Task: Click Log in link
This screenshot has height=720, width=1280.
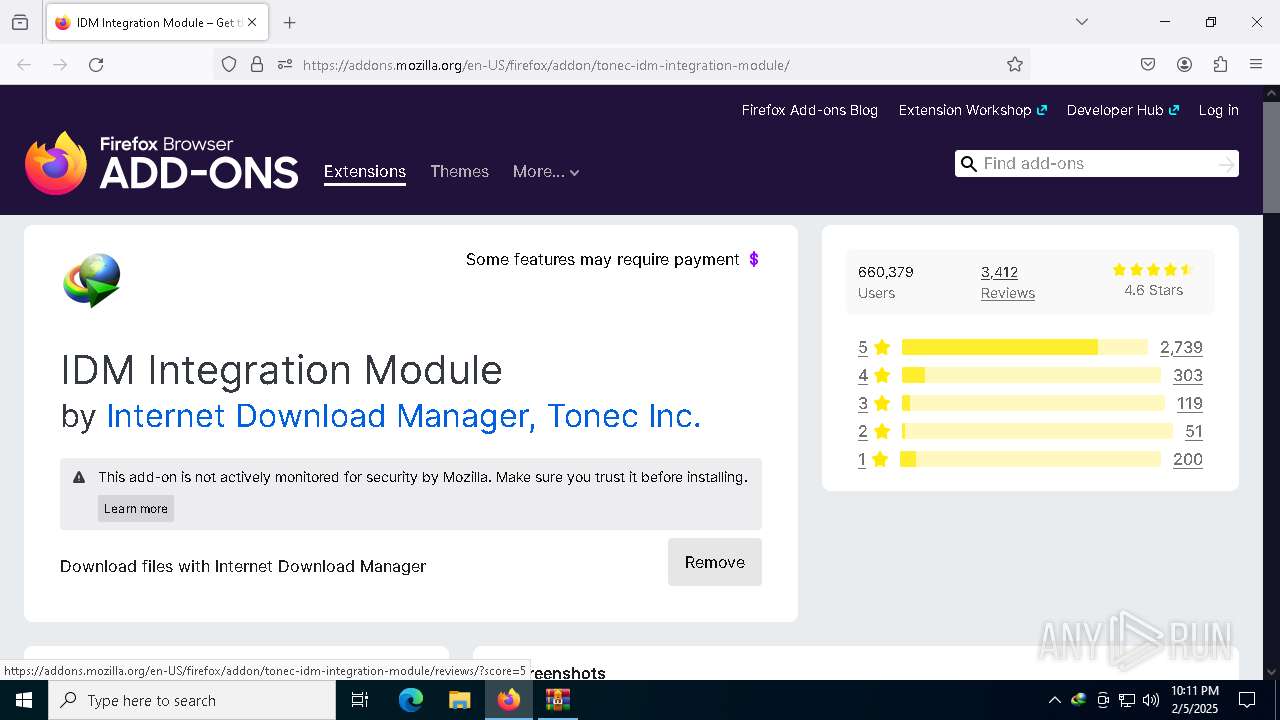Action: (x=1218, y=110)
